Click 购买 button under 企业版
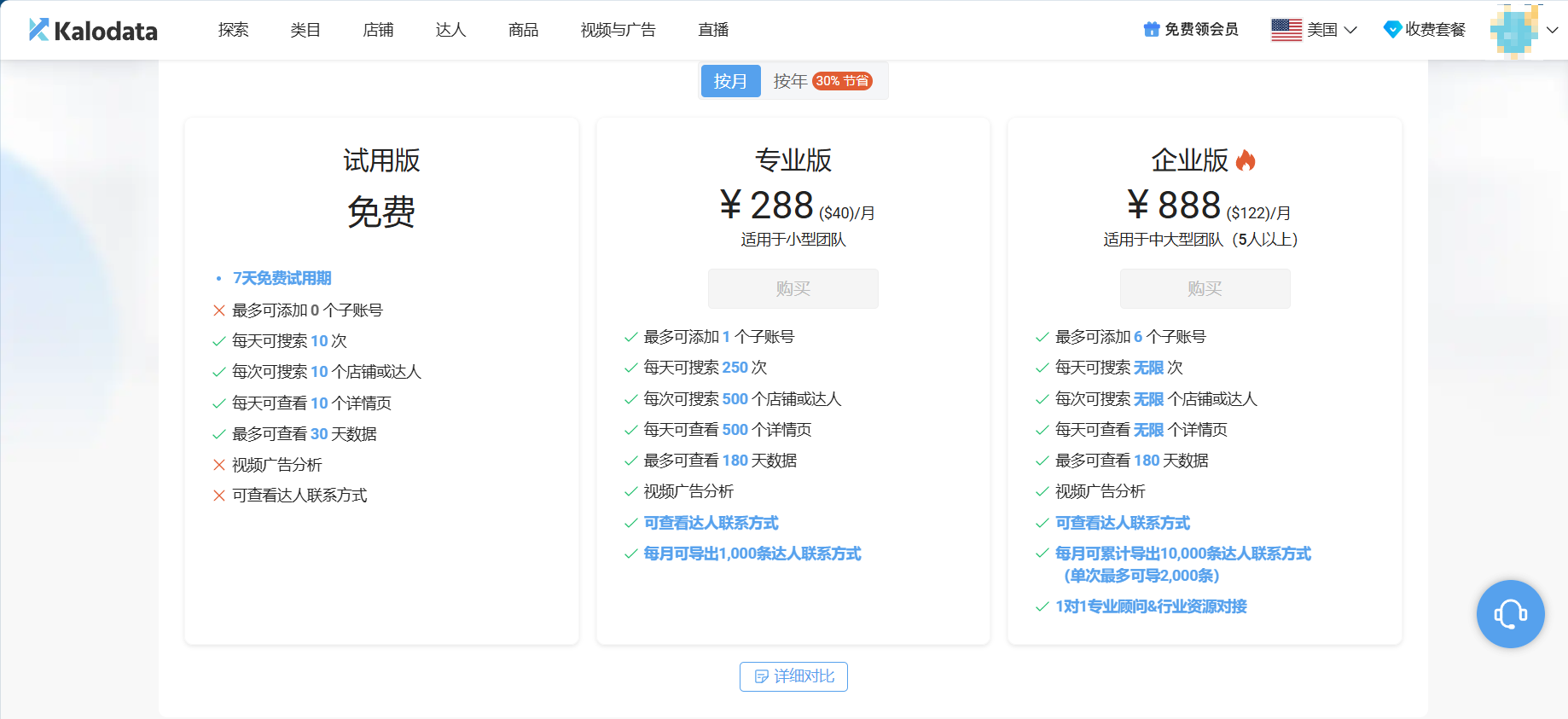 click(1205, 288)
